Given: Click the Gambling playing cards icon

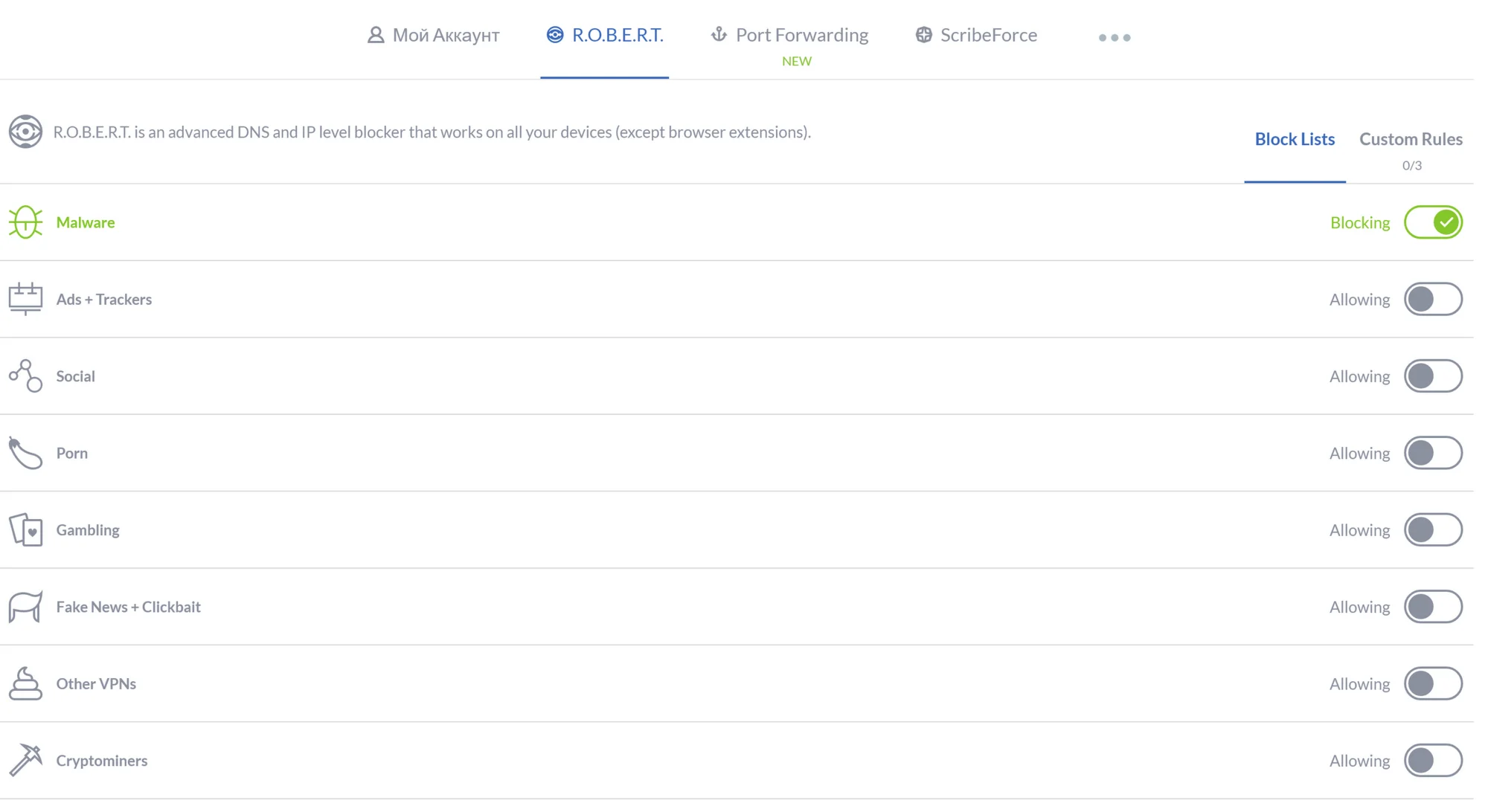Looking at the screenshot, I should coord(25,529).
